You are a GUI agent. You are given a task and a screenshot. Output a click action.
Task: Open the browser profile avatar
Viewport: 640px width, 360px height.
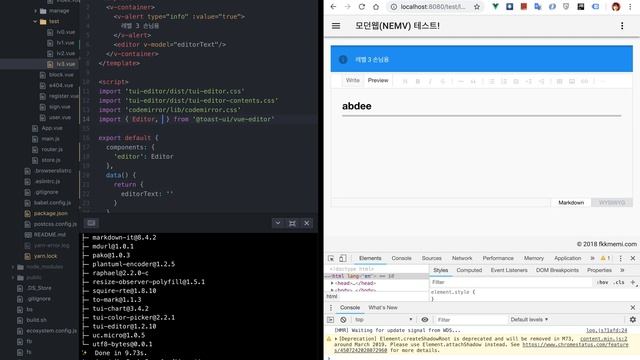coord(616,7)
